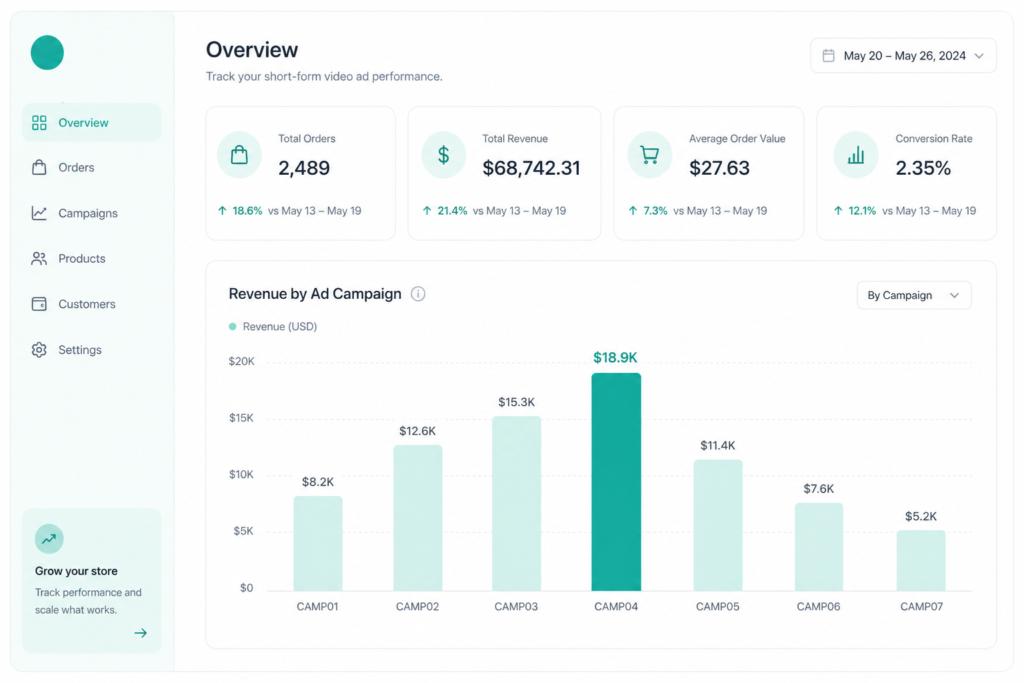Image resolution: width=1024 pixels, height=683 pixels.
Task: Click the Orders bag icon in sidebar
Action: point(39,167)
